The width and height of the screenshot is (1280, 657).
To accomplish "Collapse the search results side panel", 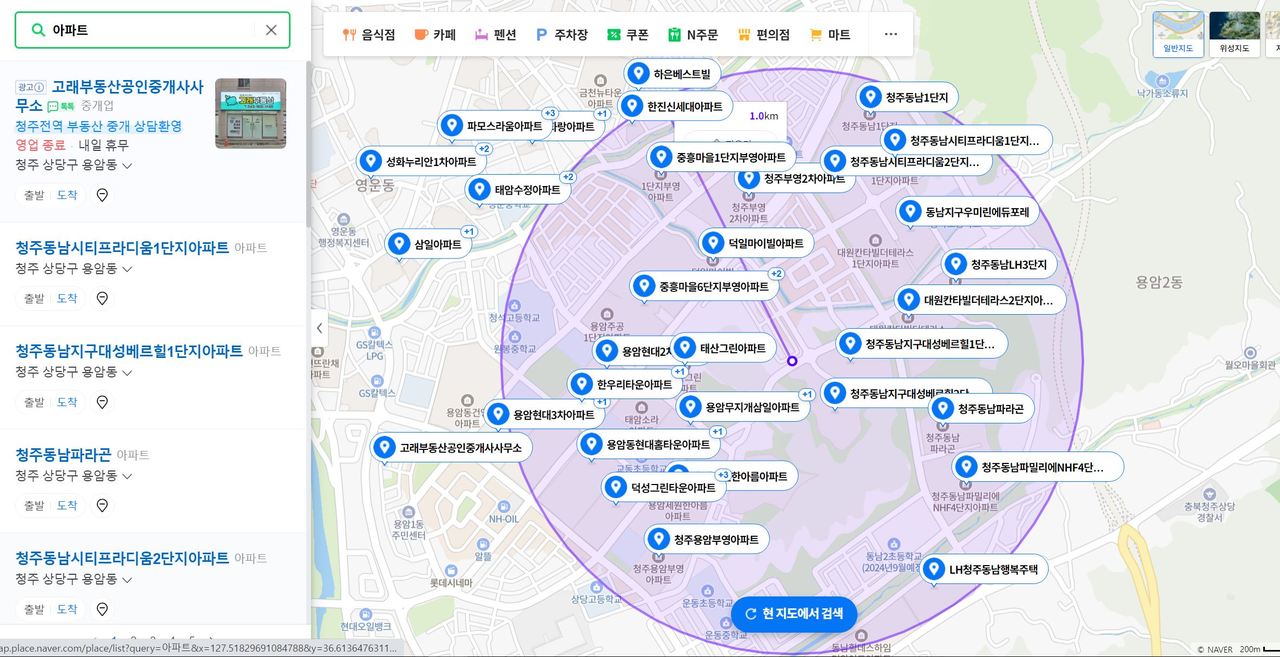I will (319, 328).
